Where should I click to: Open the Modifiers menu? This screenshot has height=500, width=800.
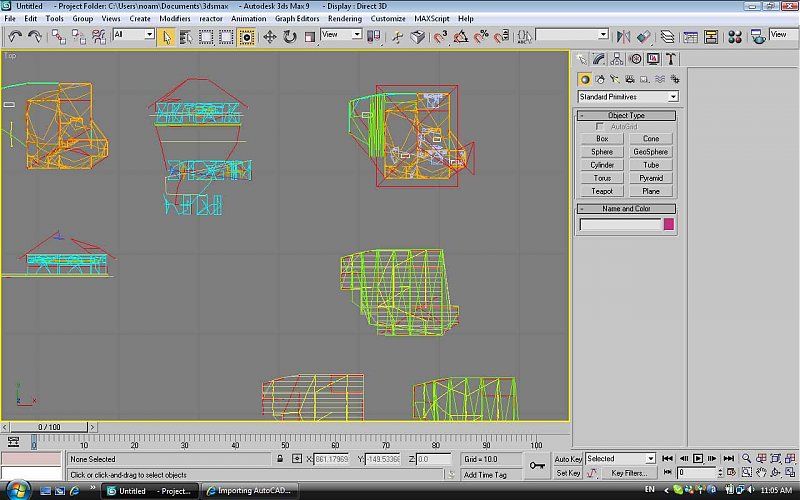[x=175, y=18]
